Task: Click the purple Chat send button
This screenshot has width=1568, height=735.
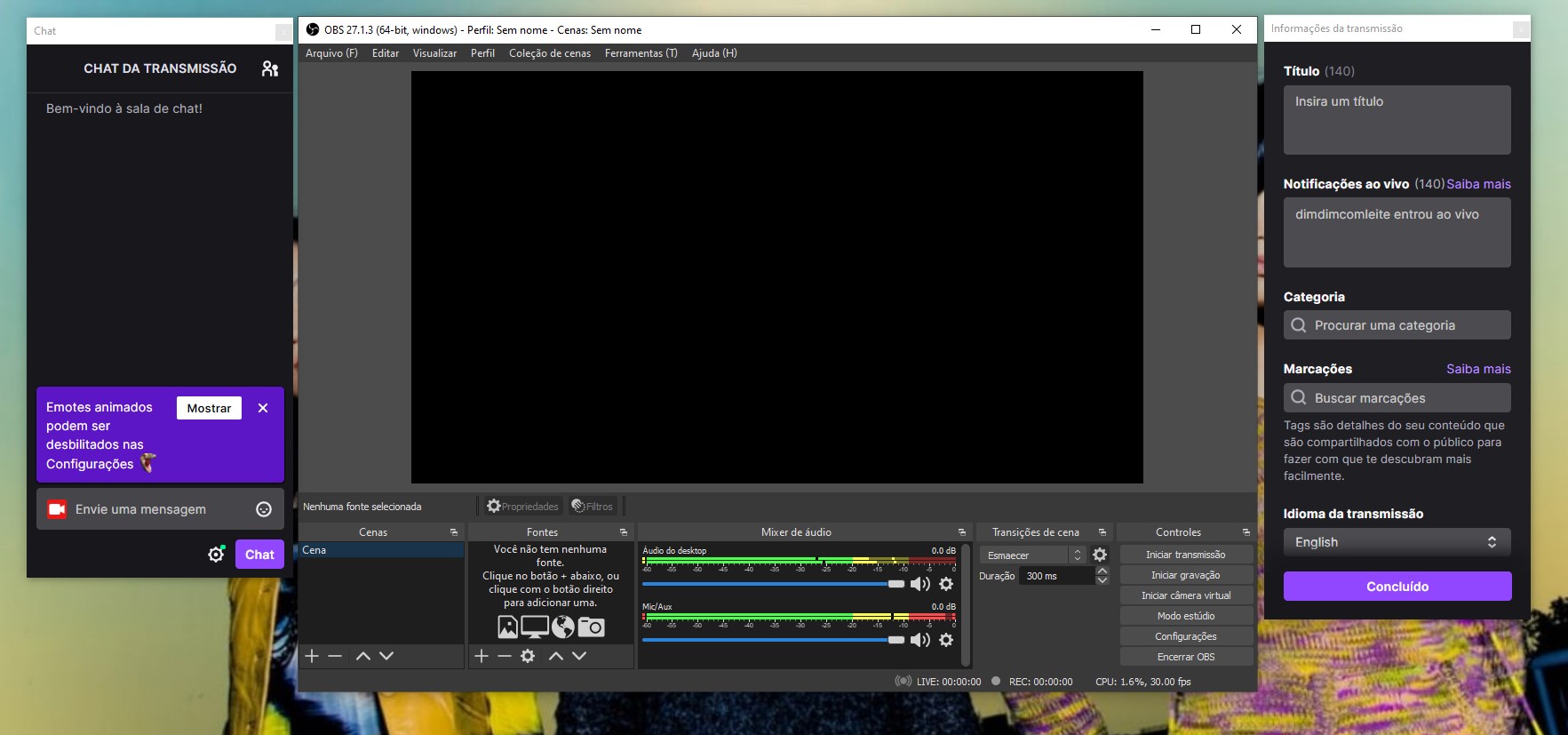Action: coord(259,555)
